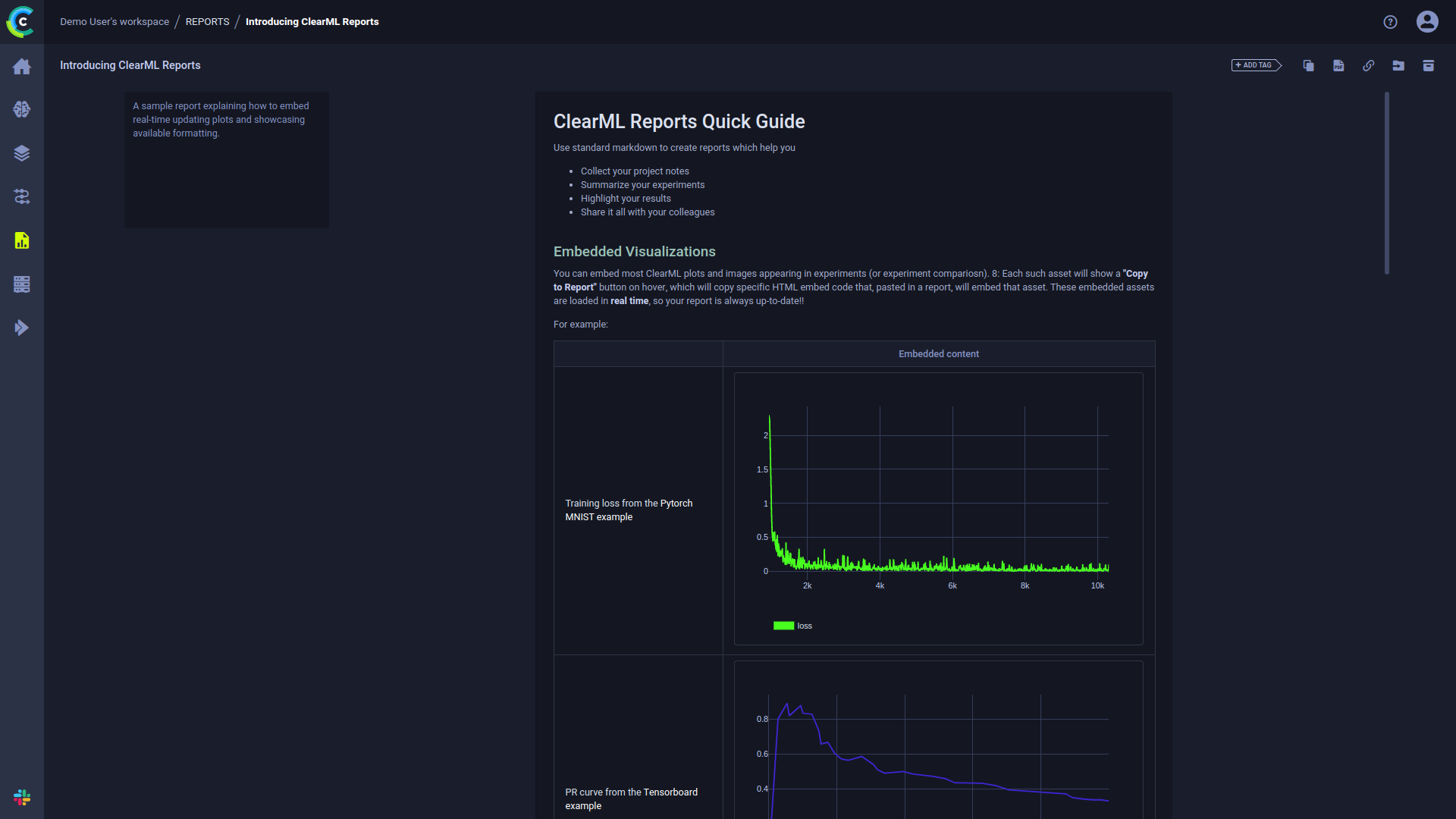Download the report as PDF

[x=1338, y=66]
